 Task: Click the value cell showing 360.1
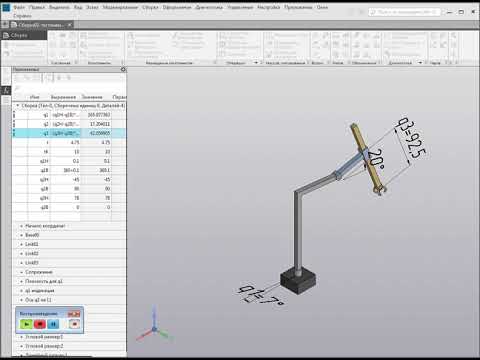[96, 170]
